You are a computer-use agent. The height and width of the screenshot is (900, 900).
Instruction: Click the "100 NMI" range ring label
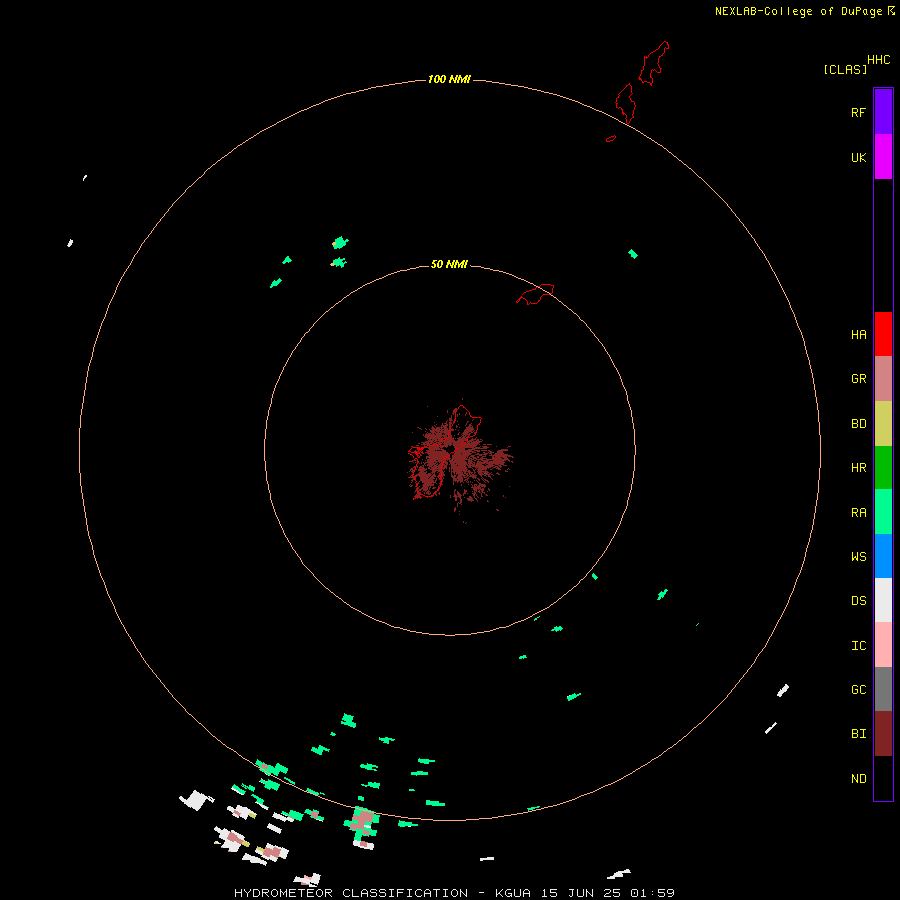pyautogui.click(x=449, y=79)
